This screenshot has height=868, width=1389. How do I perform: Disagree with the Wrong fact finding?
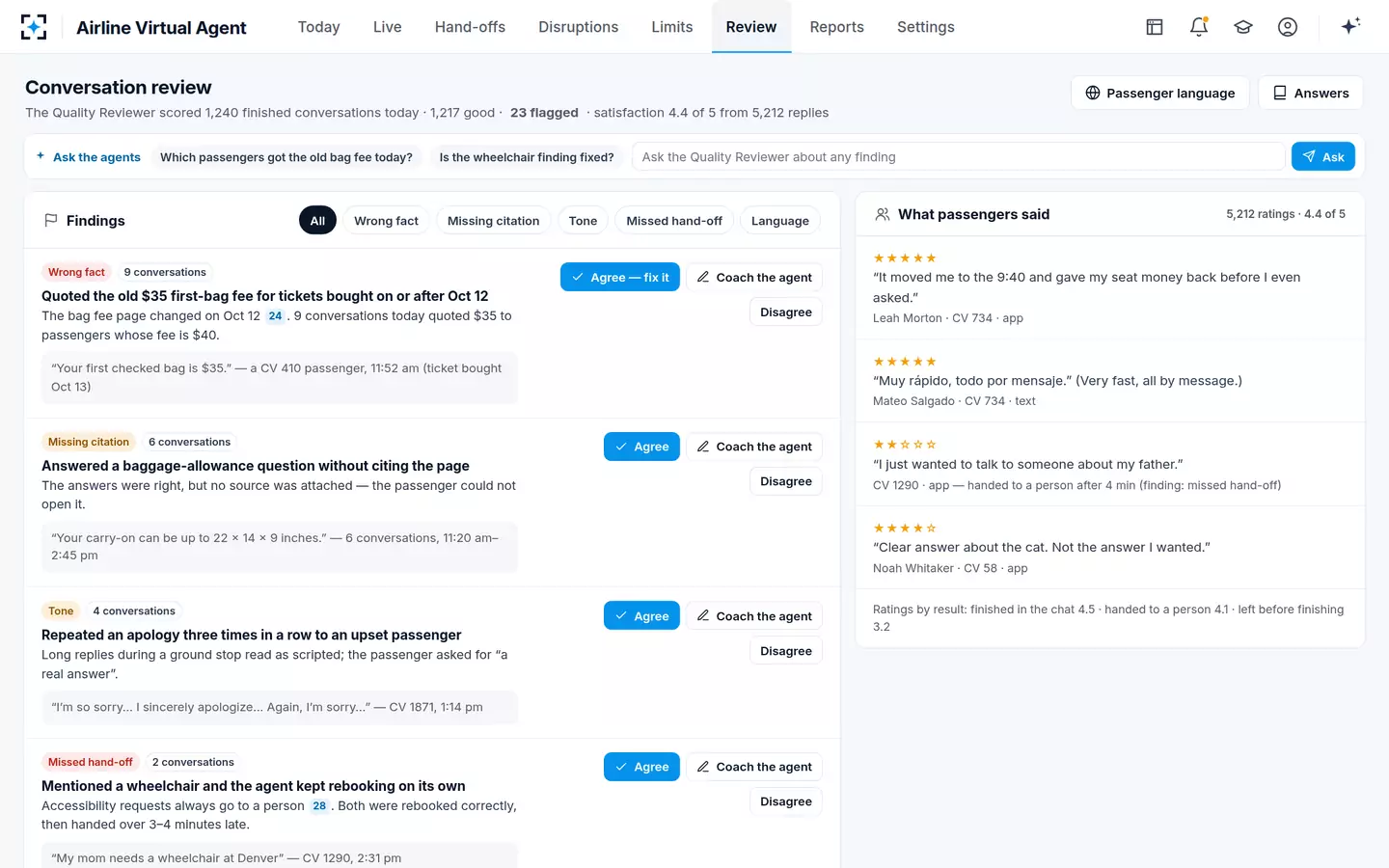point(786,312)
